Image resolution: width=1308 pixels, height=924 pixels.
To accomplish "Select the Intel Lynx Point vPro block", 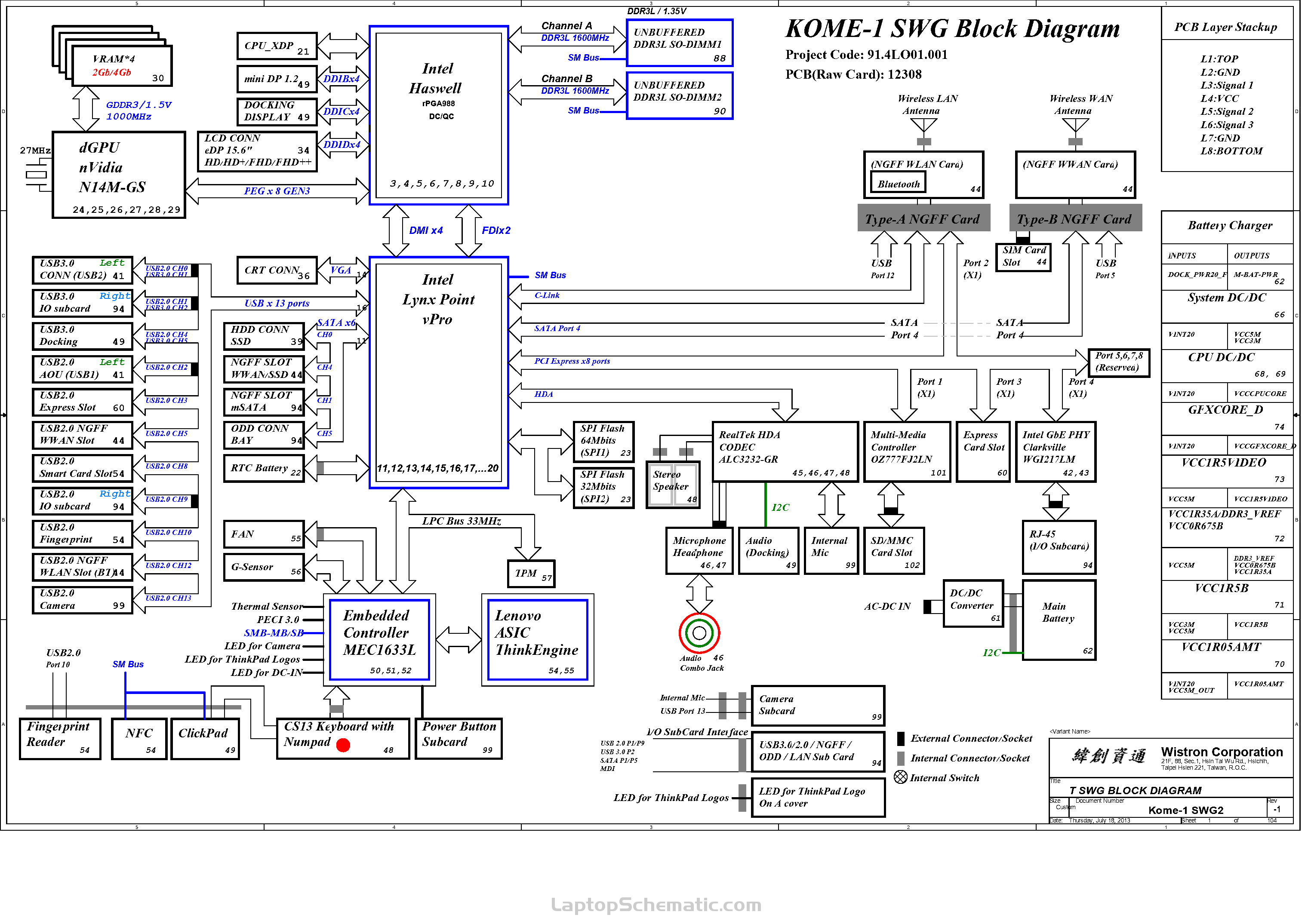I will click(x=439, y=373).
